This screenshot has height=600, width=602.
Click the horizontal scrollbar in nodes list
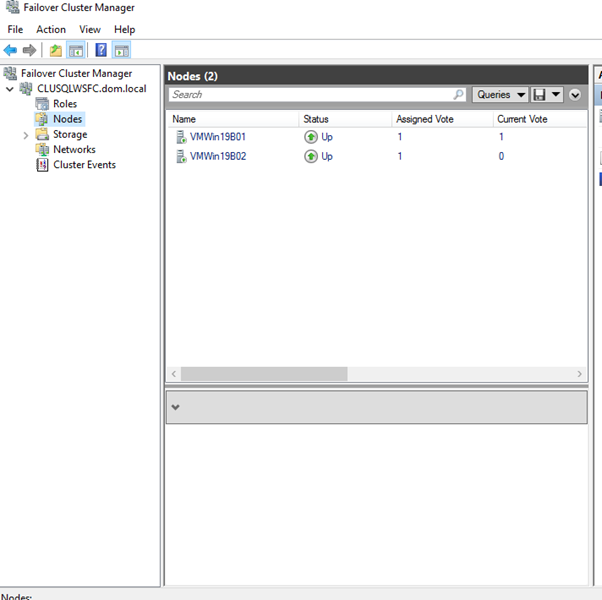[264, 374]
